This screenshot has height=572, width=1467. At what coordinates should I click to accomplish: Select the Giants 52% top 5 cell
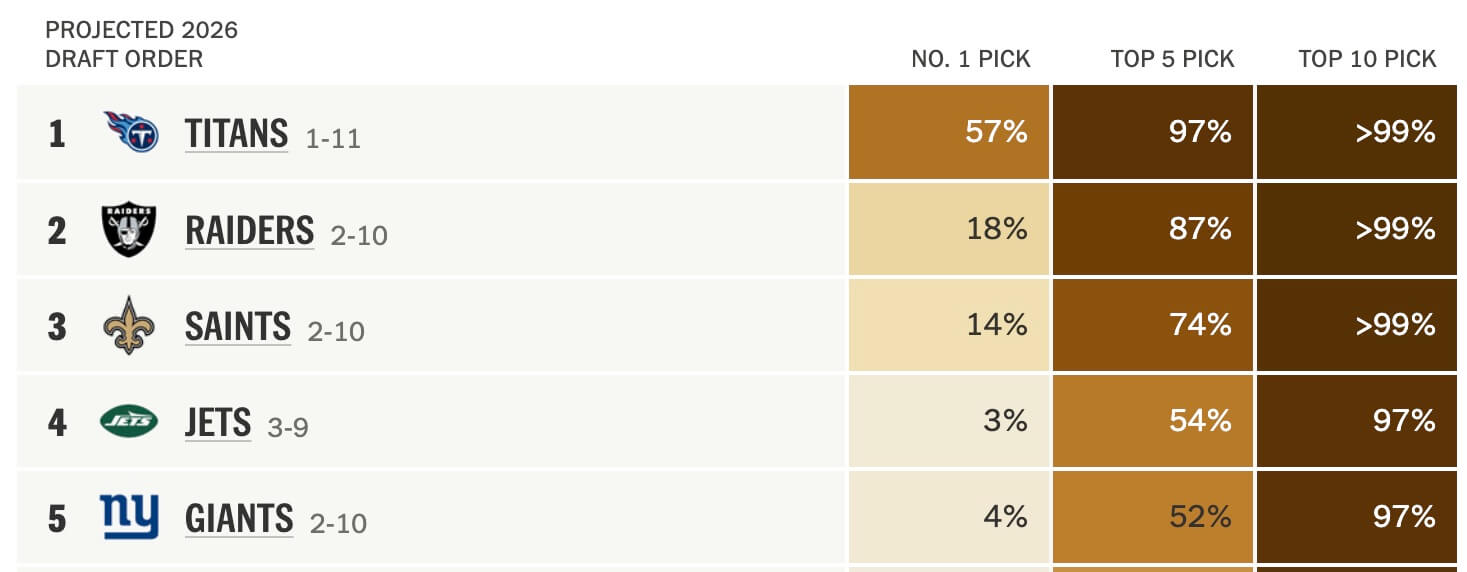click(1152, 517)
